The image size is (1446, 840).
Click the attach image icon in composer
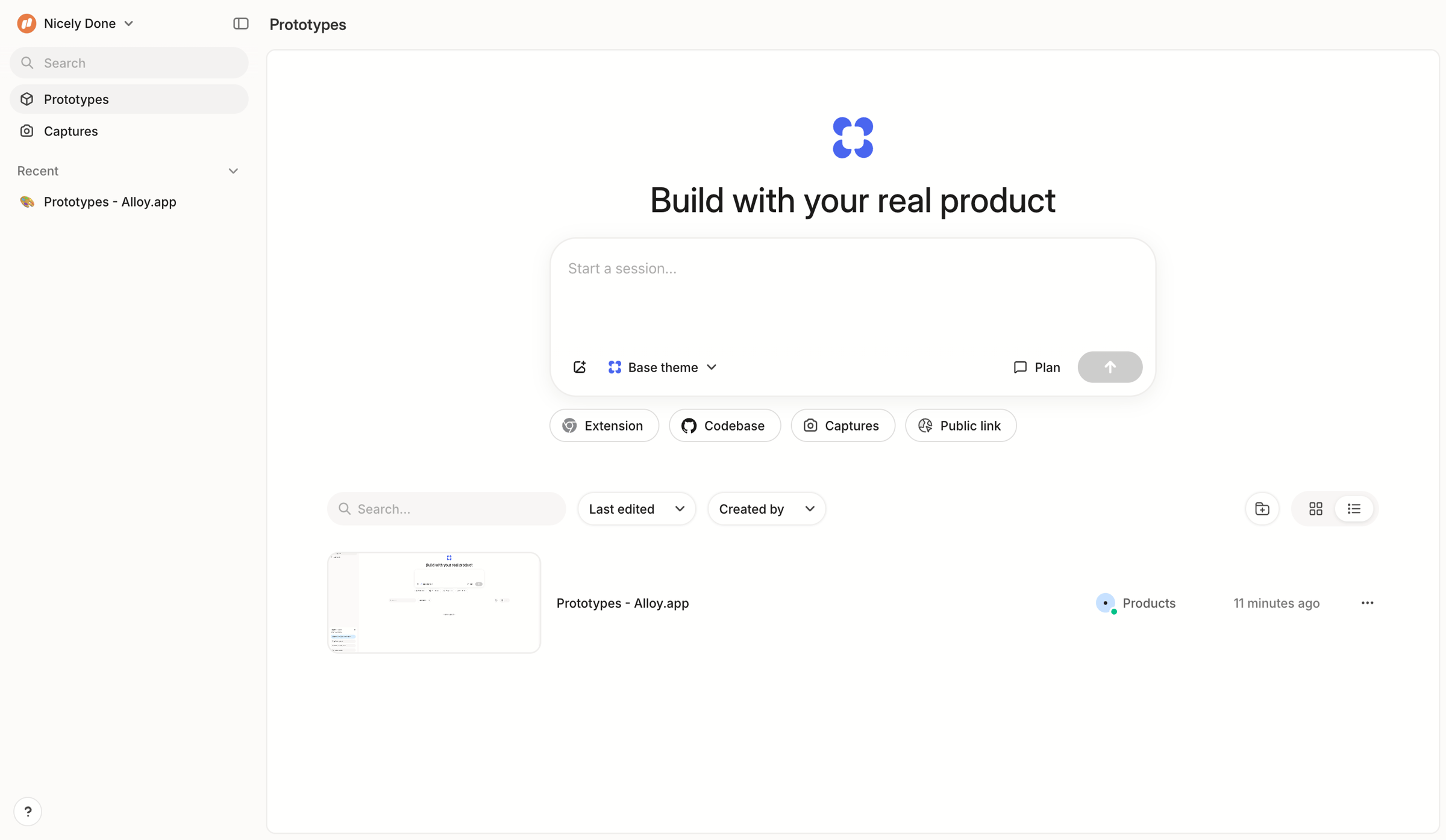tap(580, 367)
